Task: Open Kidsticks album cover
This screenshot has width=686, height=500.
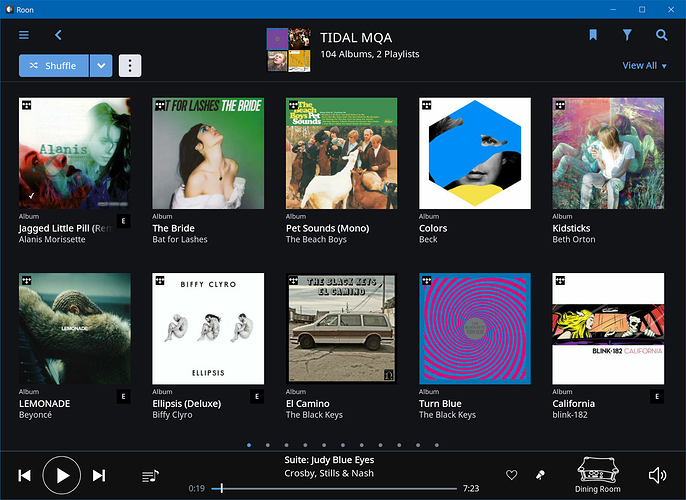Action: (x=608, y=153)
